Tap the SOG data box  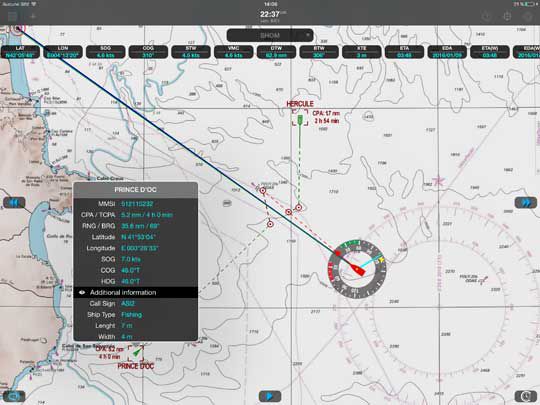click(x=105, y=52)
